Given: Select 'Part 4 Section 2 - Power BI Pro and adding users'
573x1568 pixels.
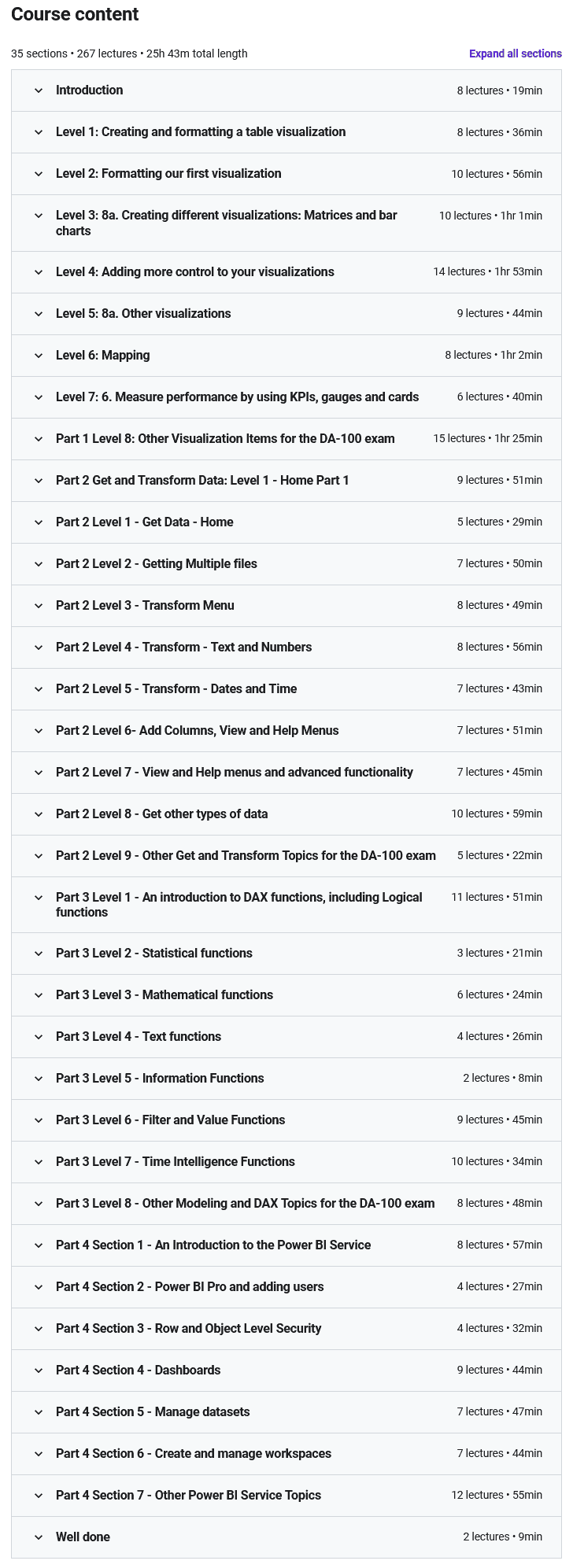Looking at the screenshot, I should tap(190, 1286).
